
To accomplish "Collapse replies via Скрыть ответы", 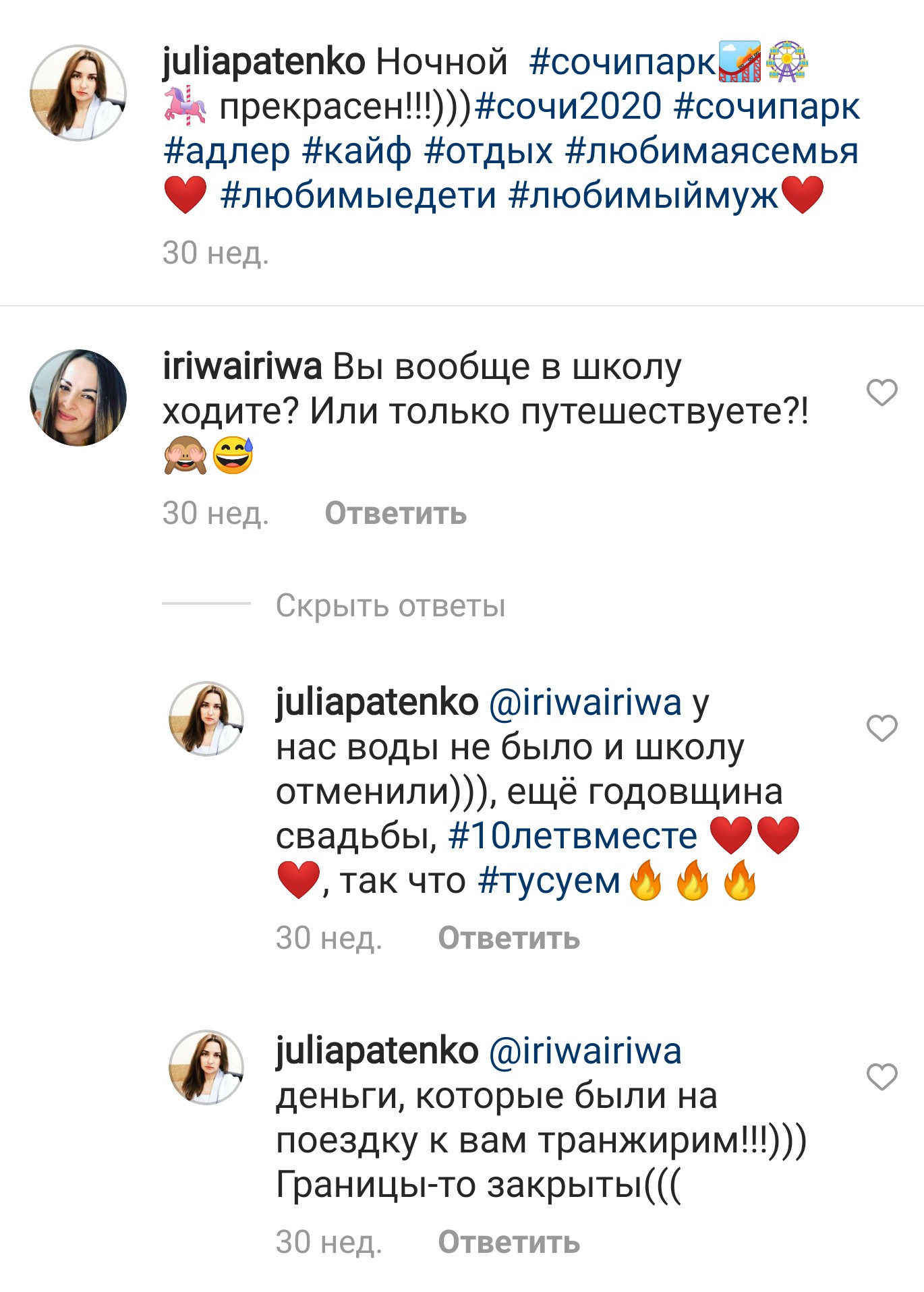I will [391, 605].
